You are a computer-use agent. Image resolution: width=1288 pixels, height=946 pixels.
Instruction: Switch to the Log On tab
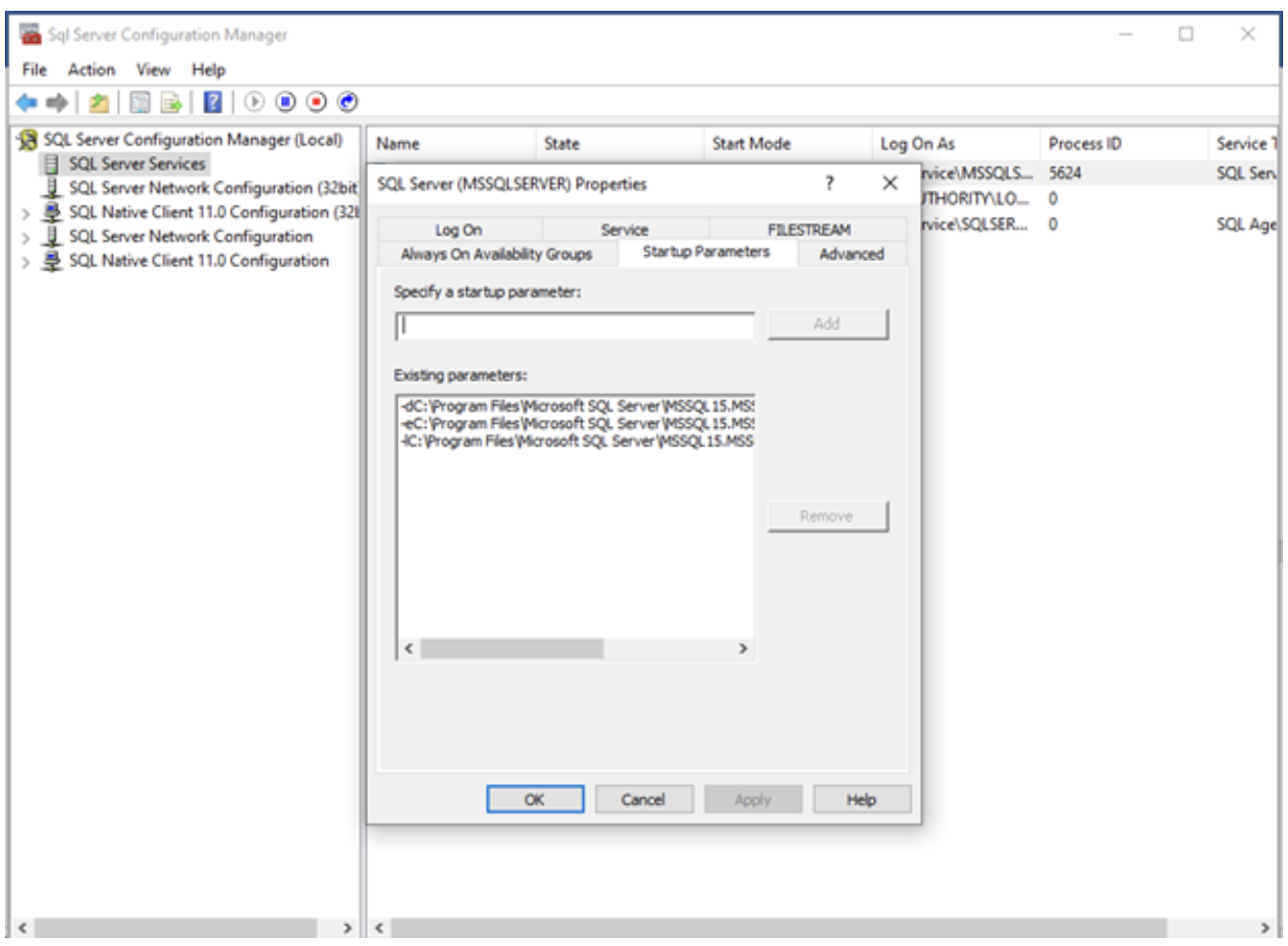click(458, 230)
